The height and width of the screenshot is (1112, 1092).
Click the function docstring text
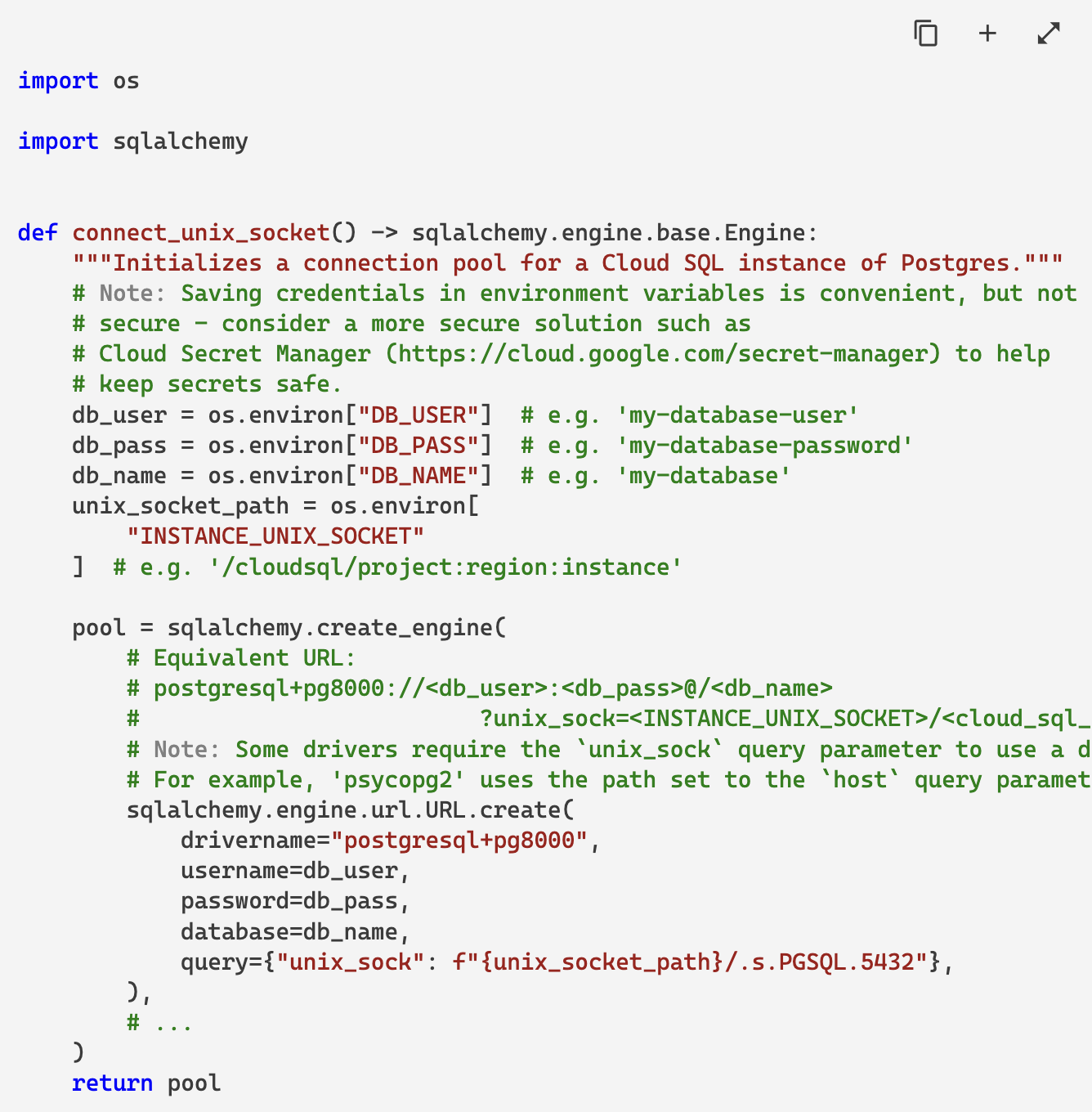(x=567, y=263)
